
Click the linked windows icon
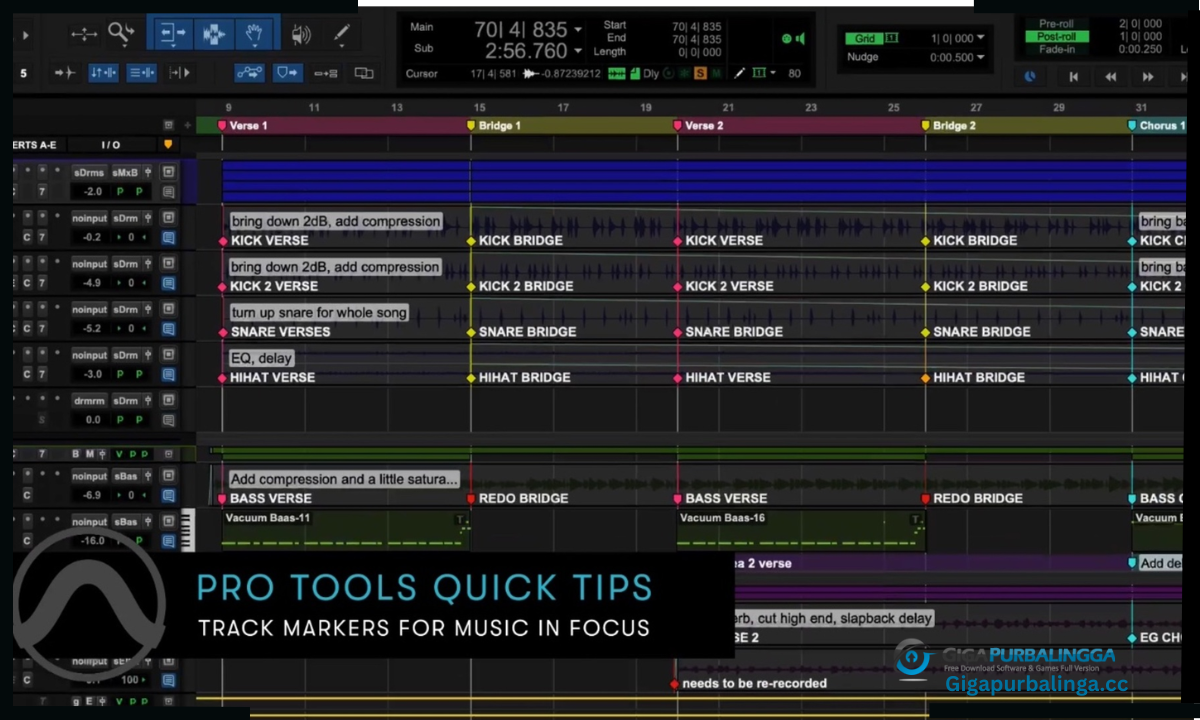(x=364, y=73)
